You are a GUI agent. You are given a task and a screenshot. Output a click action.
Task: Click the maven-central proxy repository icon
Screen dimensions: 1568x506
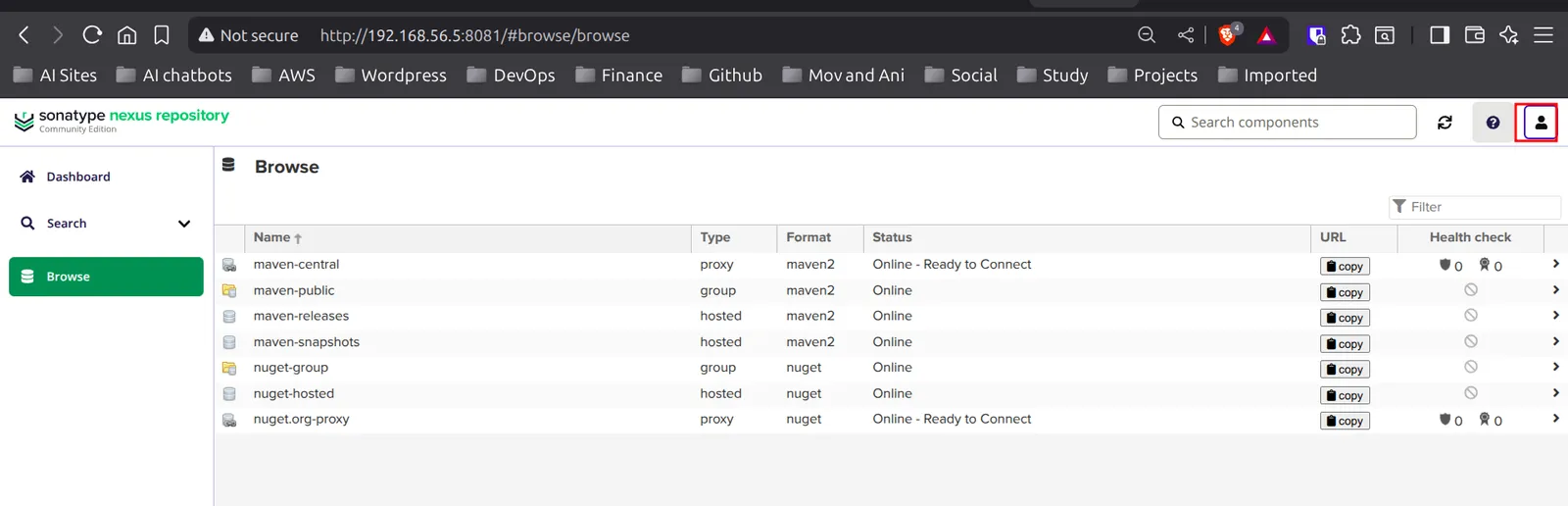point(229,265)
